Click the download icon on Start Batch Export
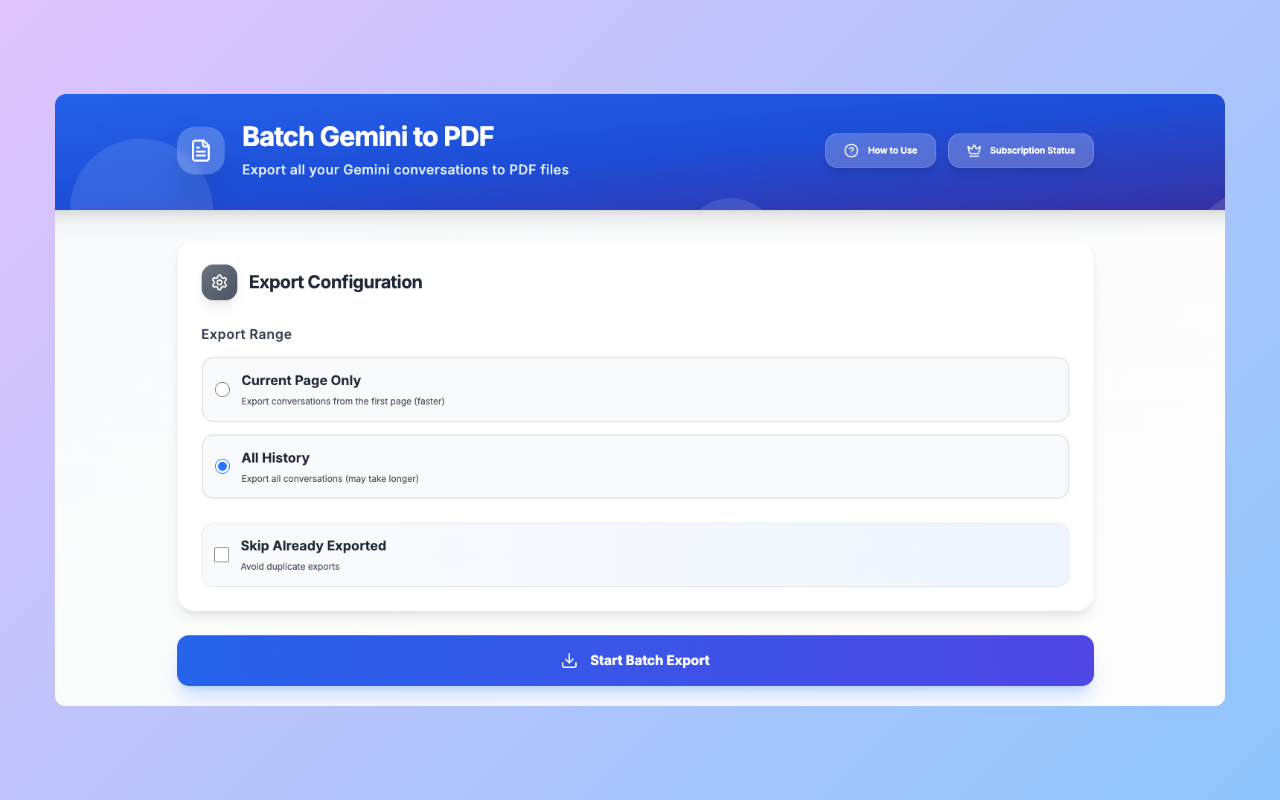The width and height of the screenshot is (1280, 800). [x=569, y=660]
